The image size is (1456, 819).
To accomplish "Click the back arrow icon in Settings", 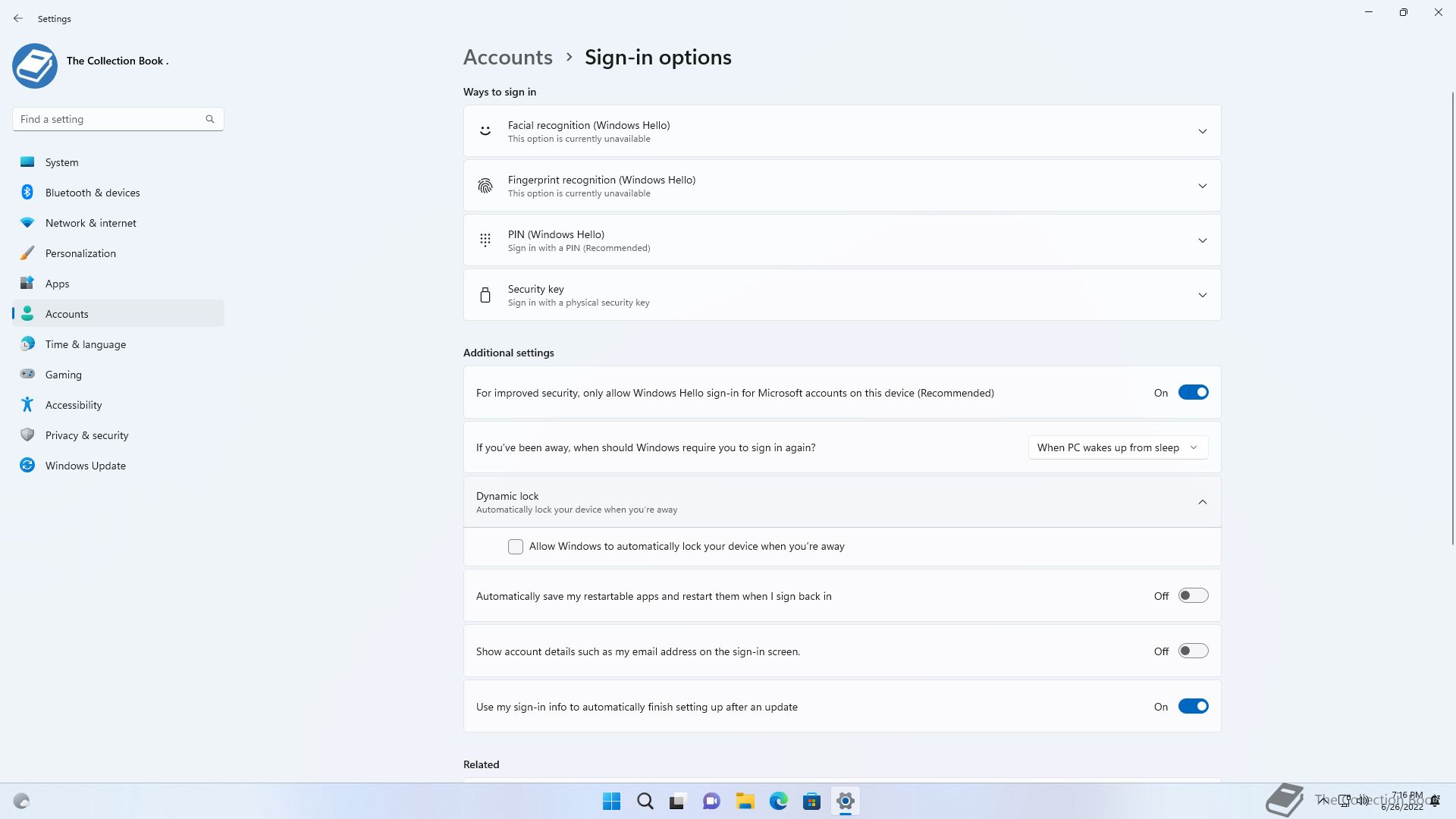I will (x=18, y=18).
